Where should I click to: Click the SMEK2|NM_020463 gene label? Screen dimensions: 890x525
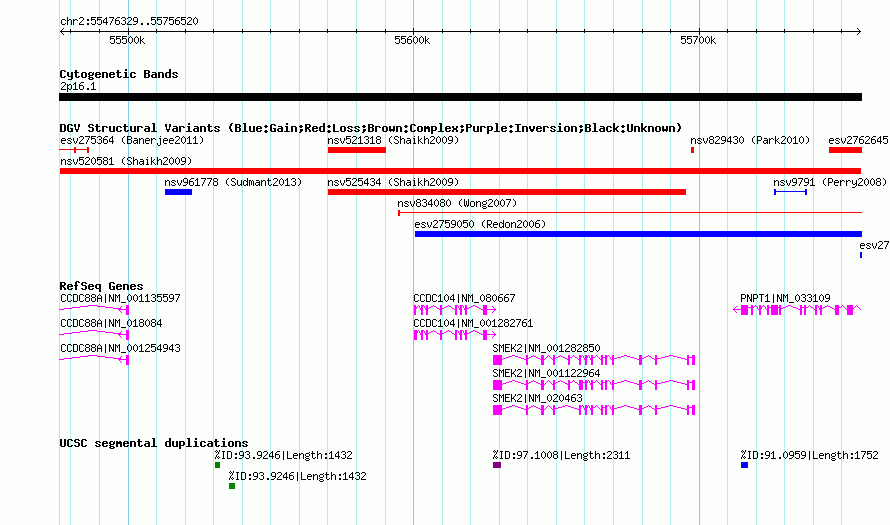[x=537, y=398]
